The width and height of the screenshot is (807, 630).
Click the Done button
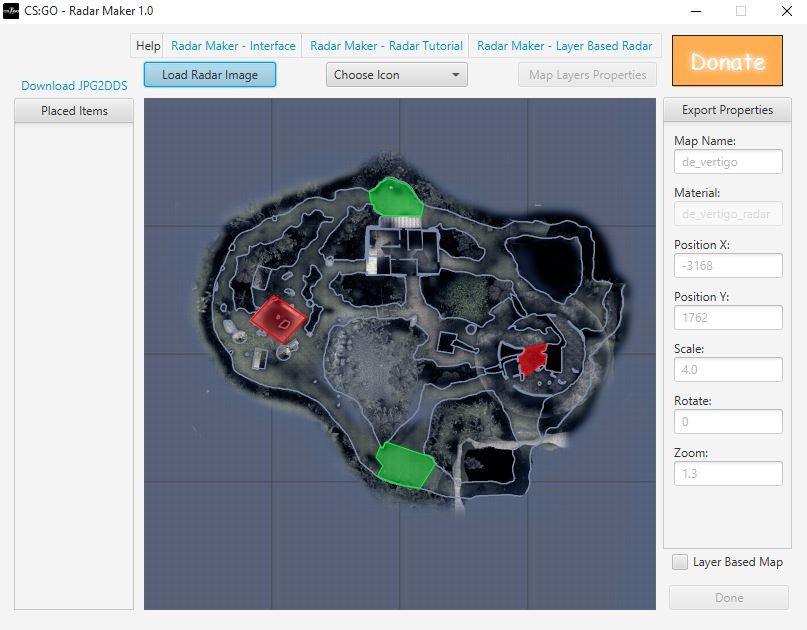pyautogui.click(x=729, y=598)
